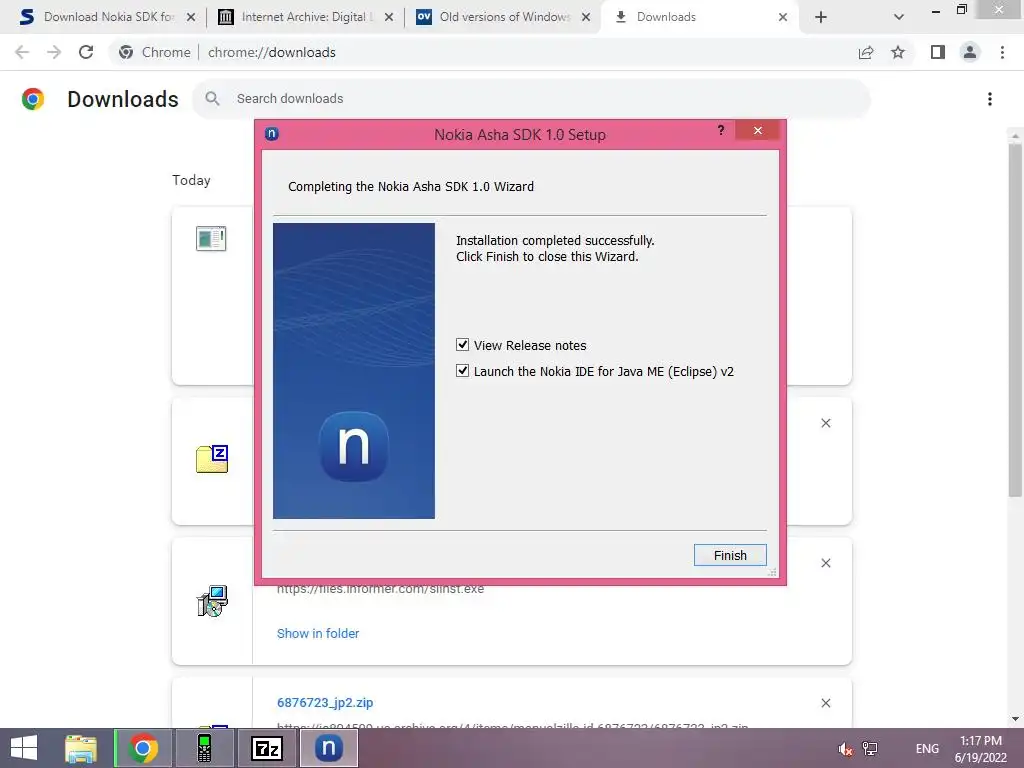
Task: Click the muted volume tray icon
Action: coord(846,749)
